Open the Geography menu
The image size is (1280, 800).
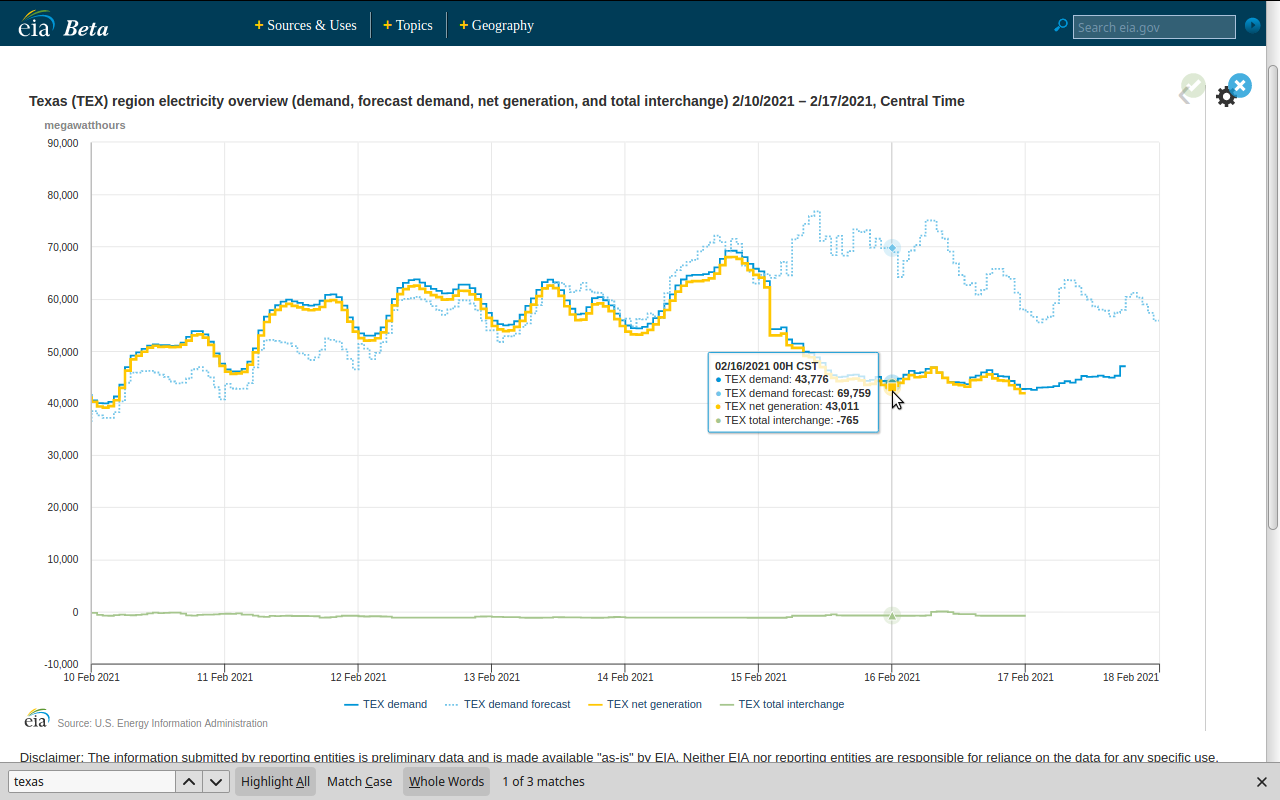click(x=497, y=25)
